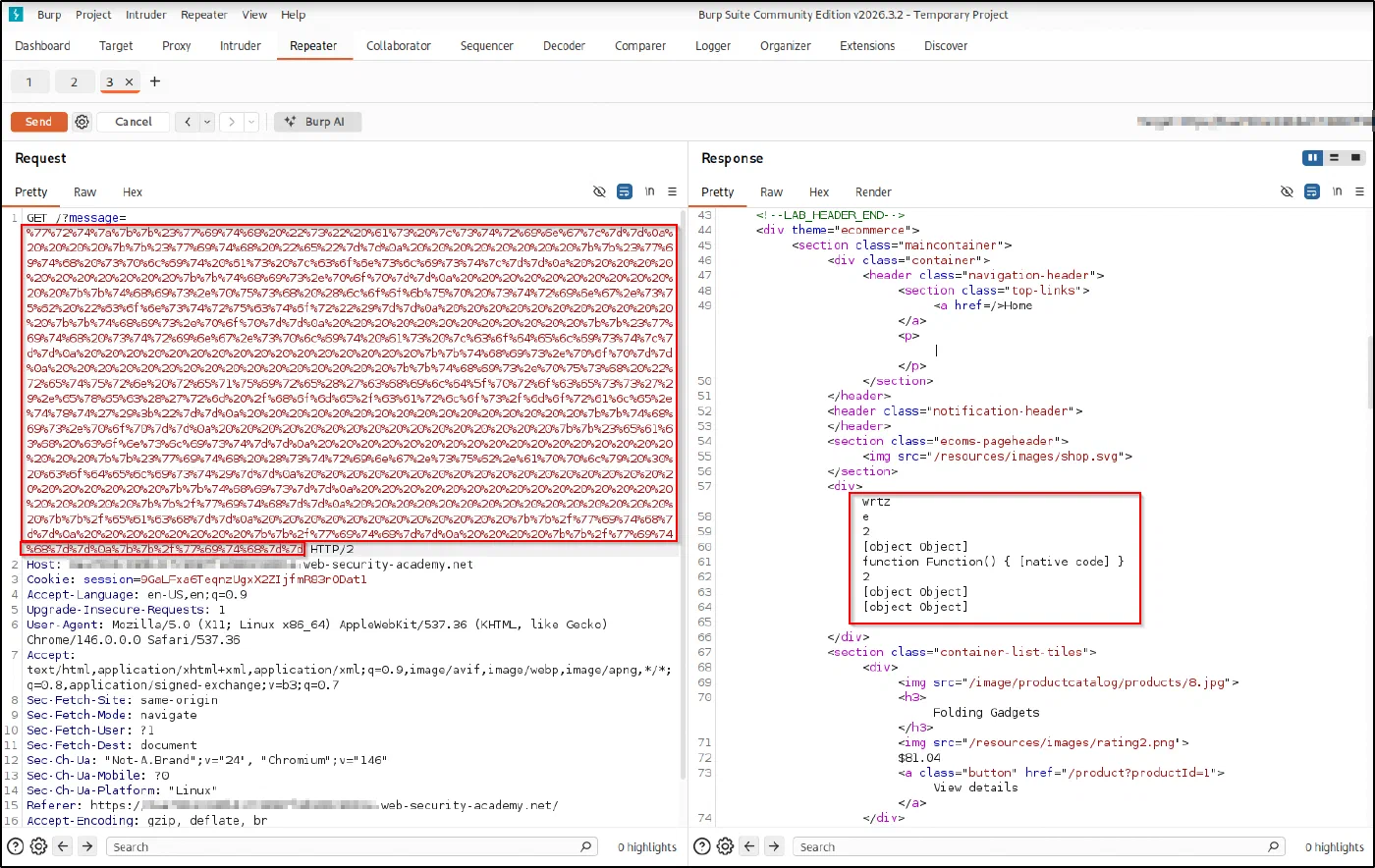
Task: Jump to next match in Response search
Action: [x=774, y=846]
